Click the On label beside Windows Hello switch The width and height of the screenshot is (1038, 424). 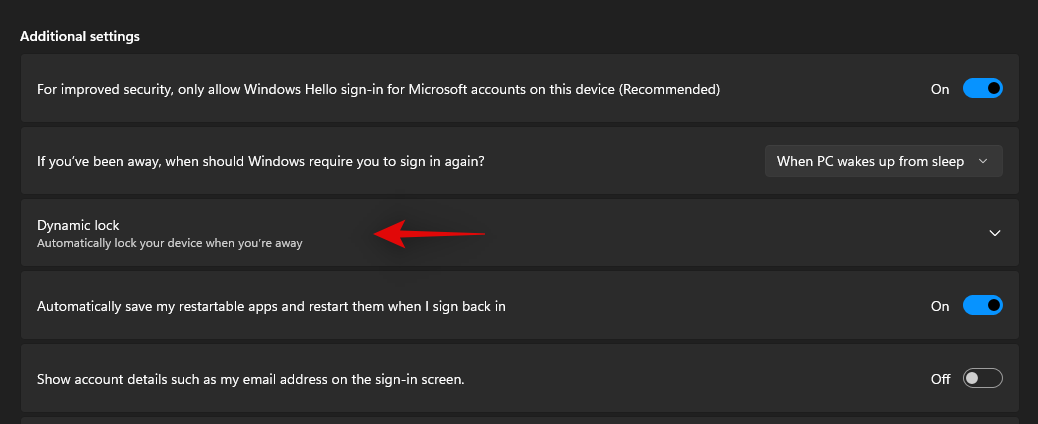[x=940, y=89]
